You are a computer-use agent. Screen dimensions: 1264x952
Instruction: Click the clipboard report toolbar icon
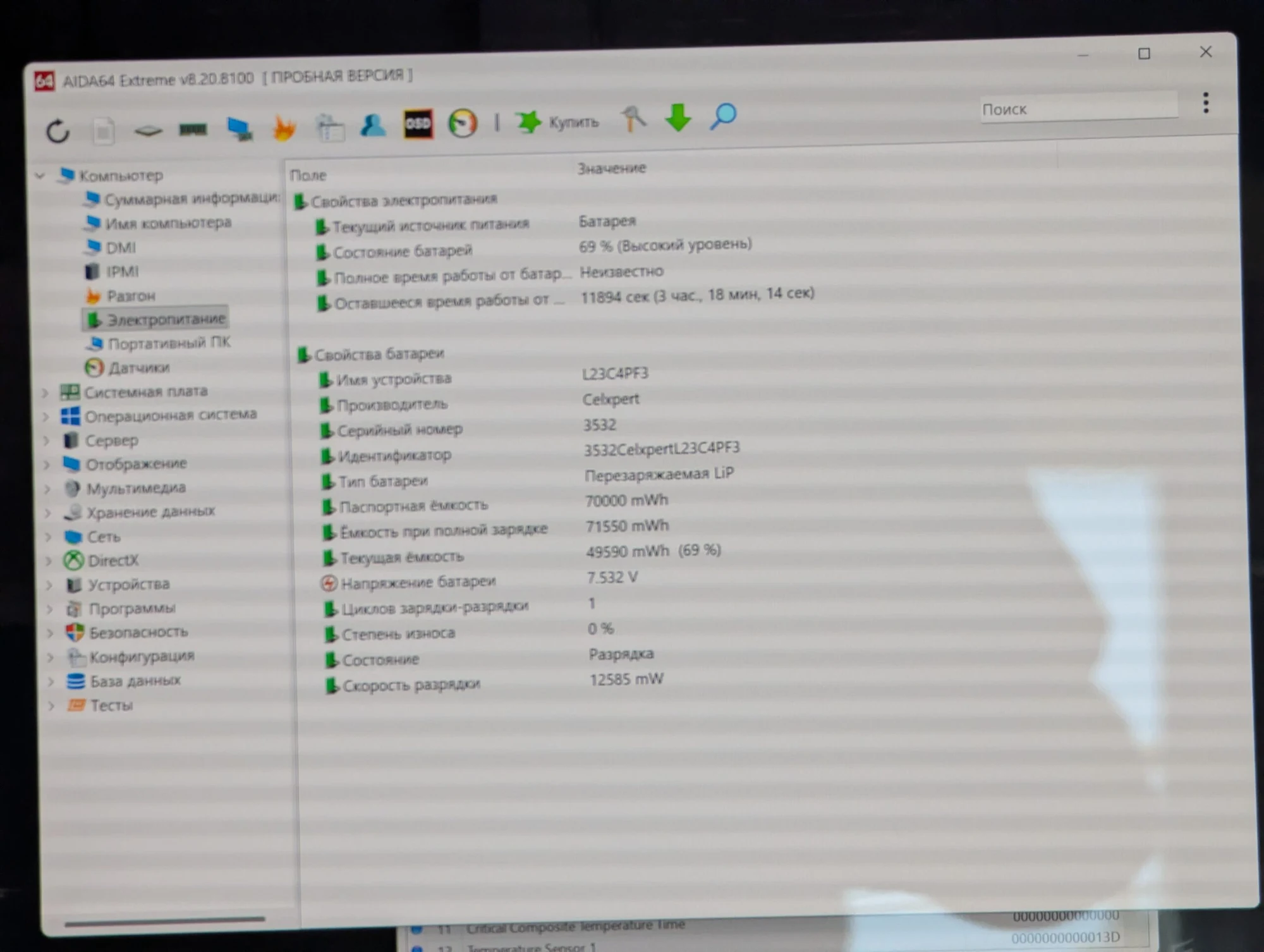[x=329, y=126]
